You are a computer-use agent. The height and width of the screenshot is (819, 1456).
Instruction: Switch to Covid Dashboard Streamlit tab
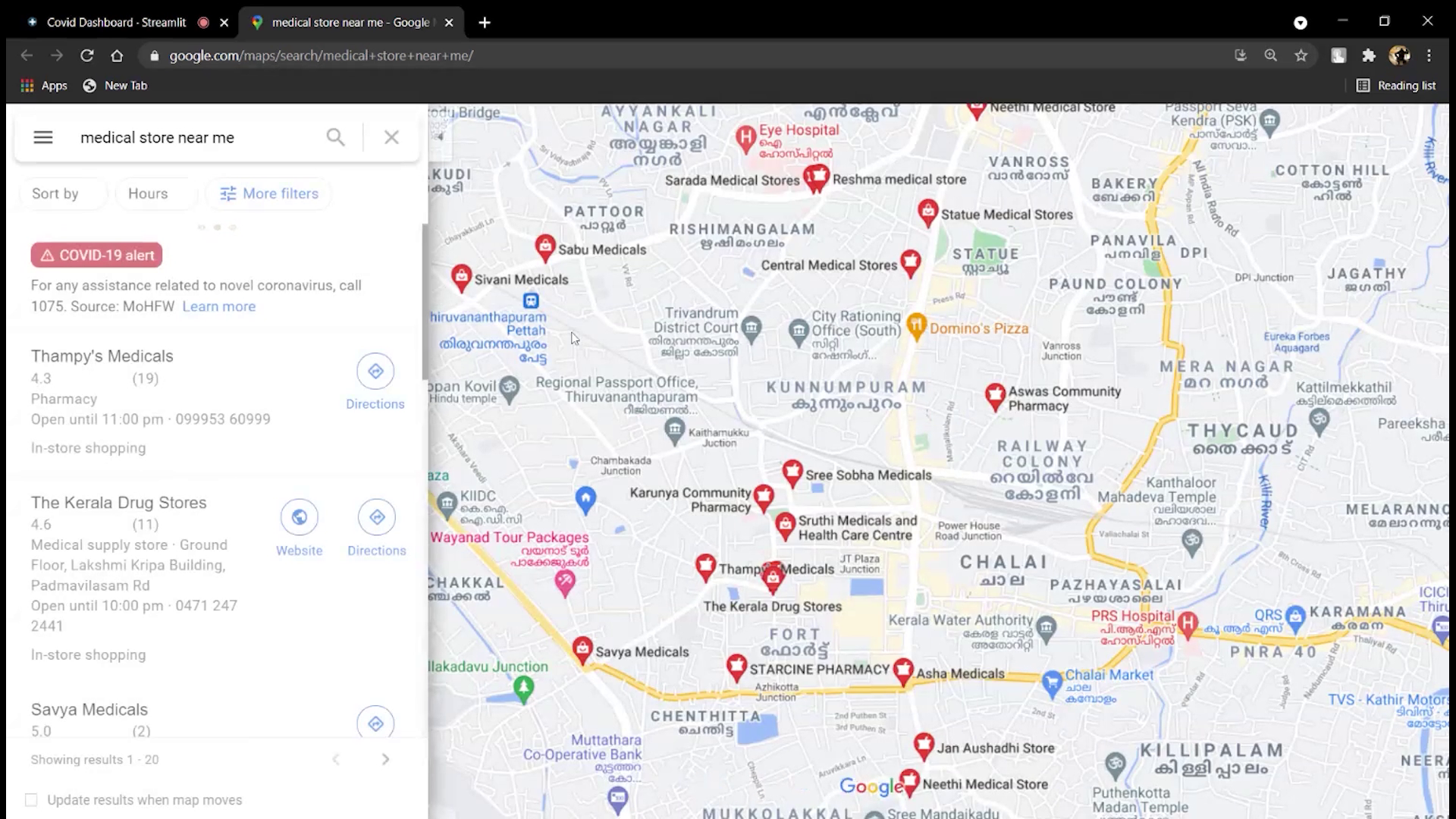[116, 22]
